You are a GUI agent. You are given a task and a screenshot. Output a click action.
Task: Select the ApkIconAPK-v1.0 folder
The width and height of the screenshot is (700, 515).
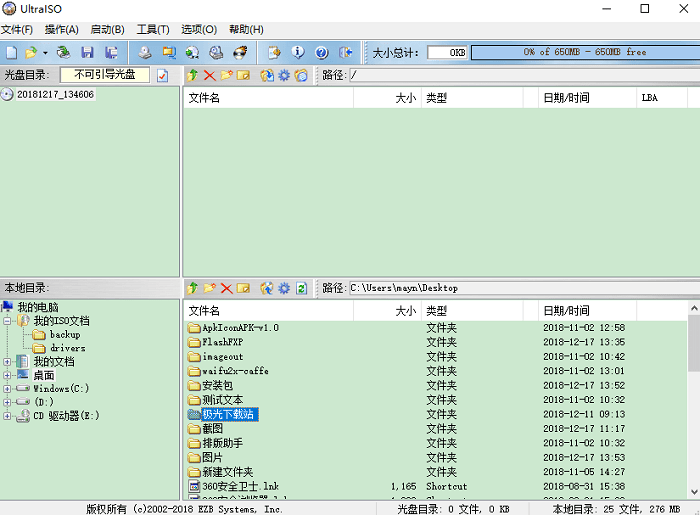pos(241,328)
